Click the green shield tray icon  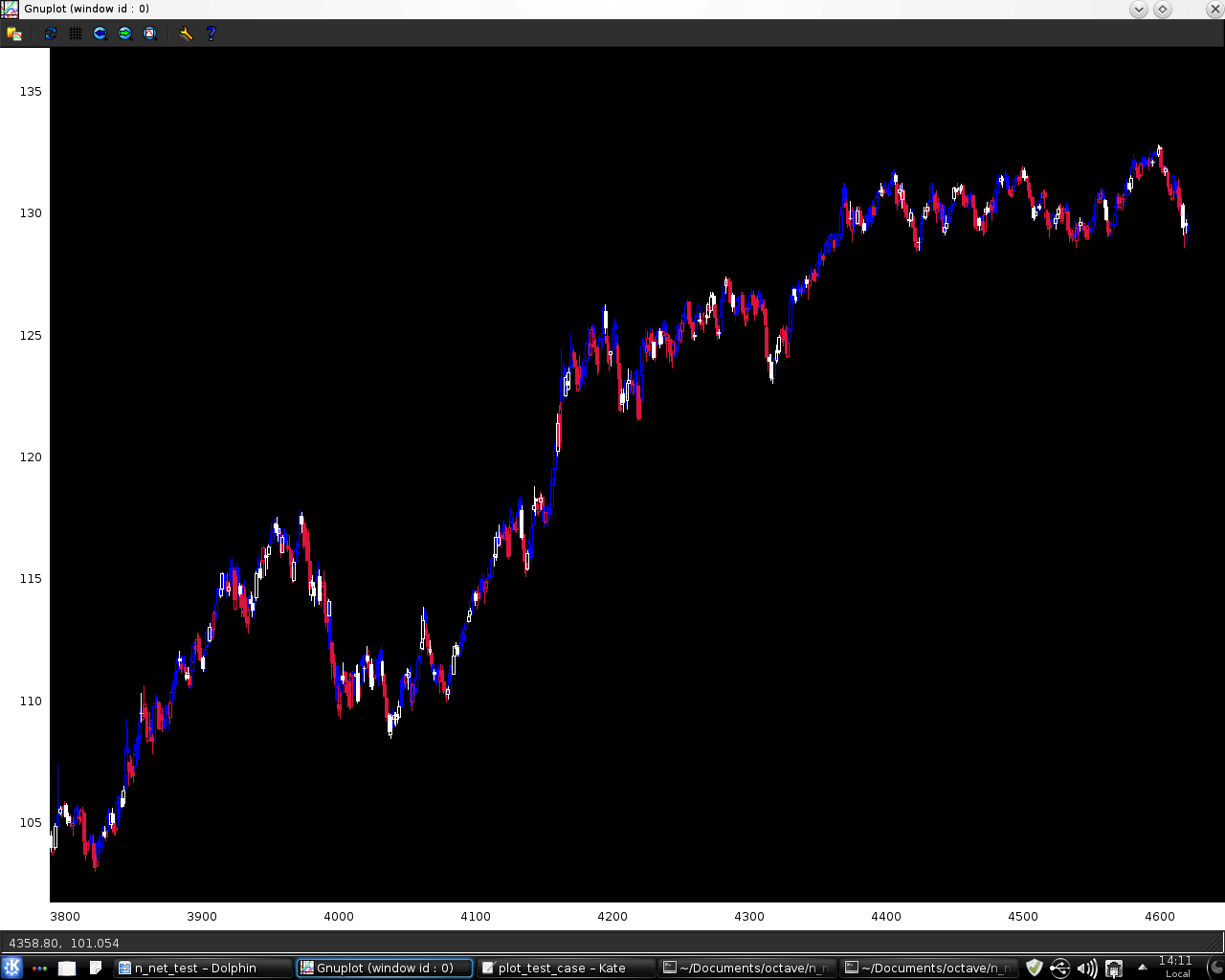(1034, 969)
